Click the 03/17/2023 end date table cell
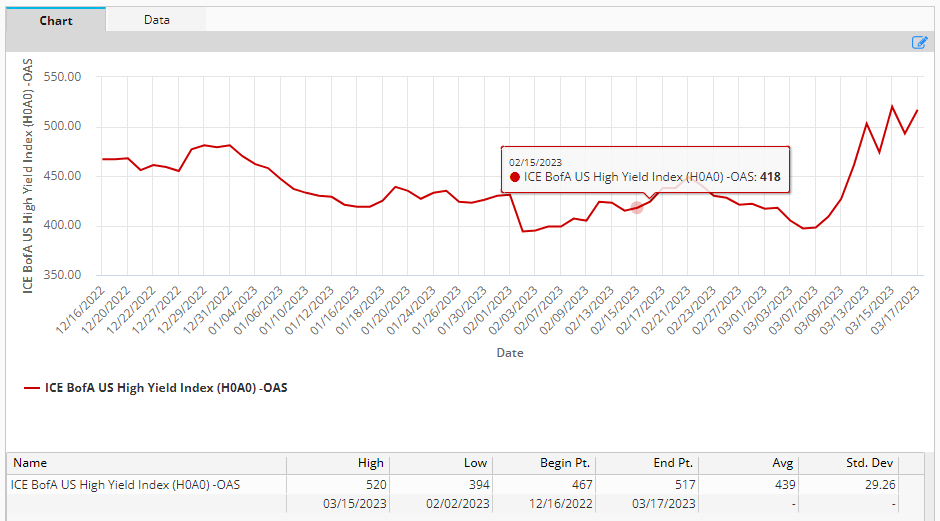This screenshot has height=521, width=940. pos(647,504)
